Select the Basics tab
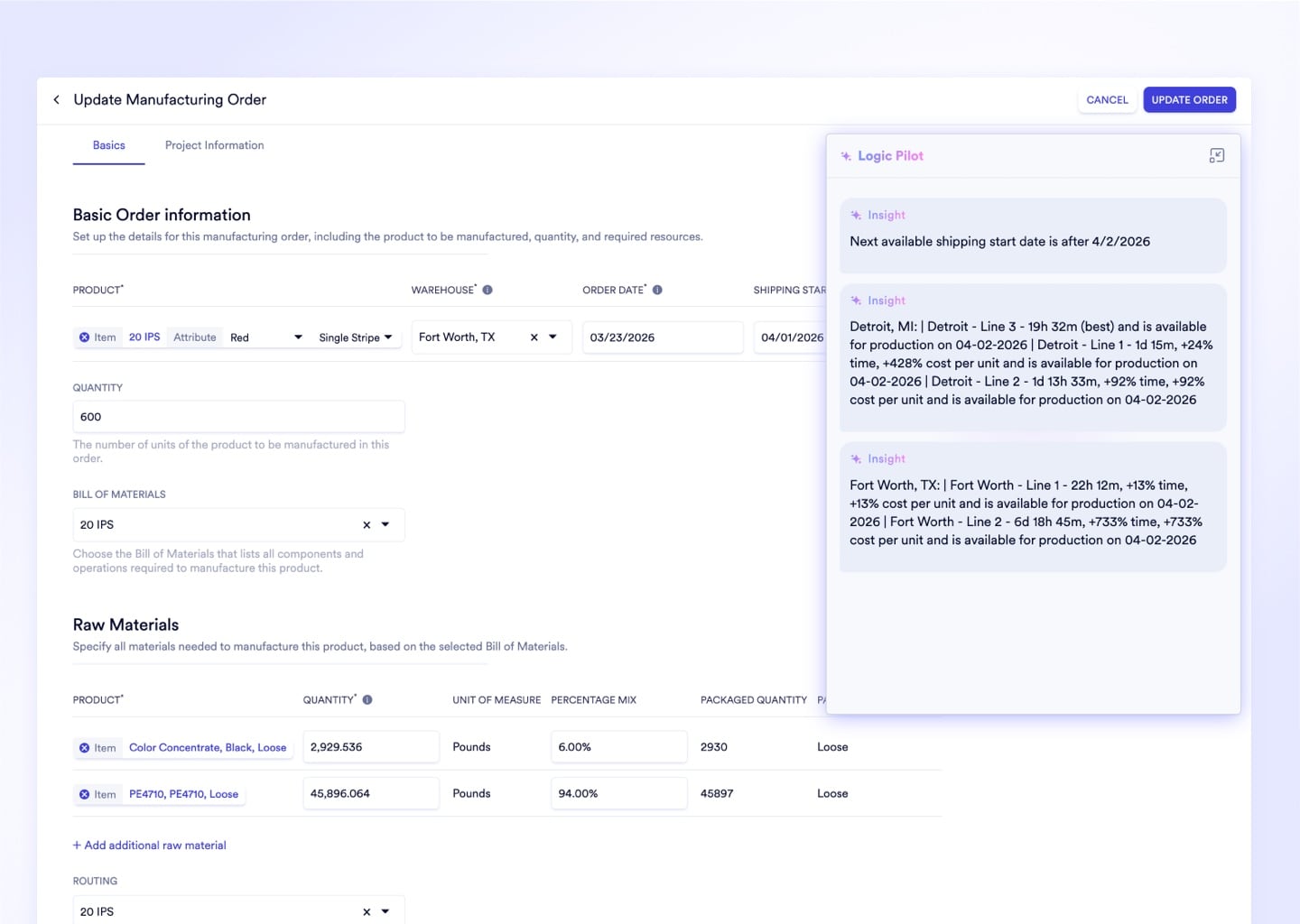The height and width of the screenshot is (924, 1300). [x=108, y=145]
